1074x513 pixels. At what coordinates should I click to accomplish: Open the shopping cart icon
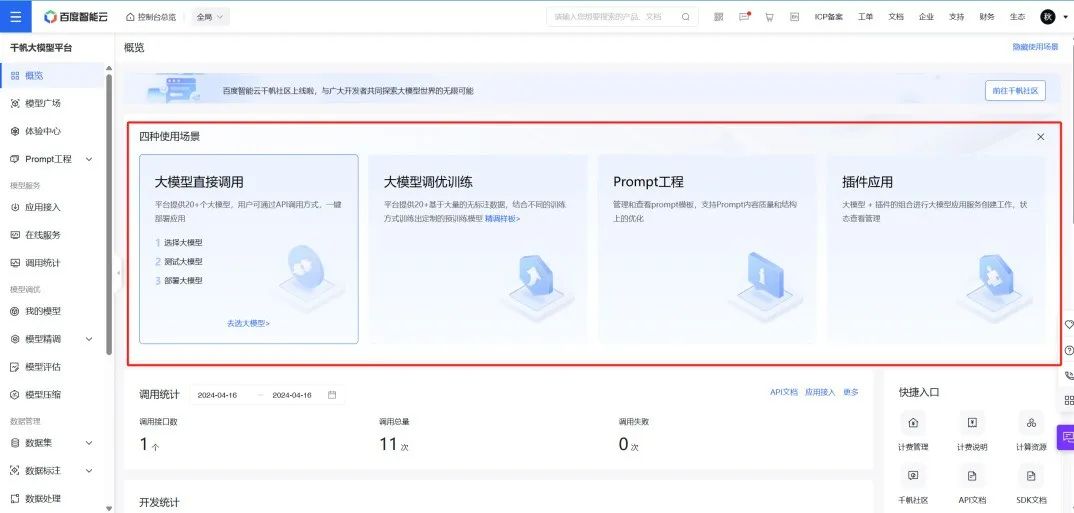[769, 17]
